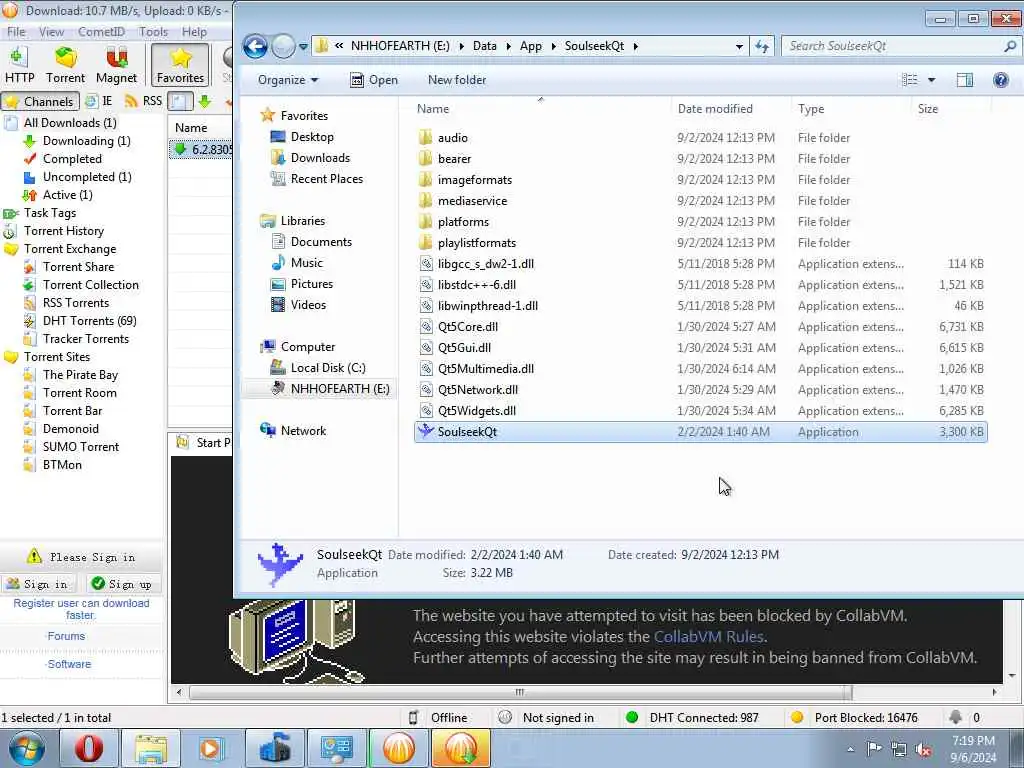The width and height of the screenshot is (1024, 768).
Task: Click the Torrent toolbar icon in BitComet
Action: pyautogui.click(x=65, y=65)
